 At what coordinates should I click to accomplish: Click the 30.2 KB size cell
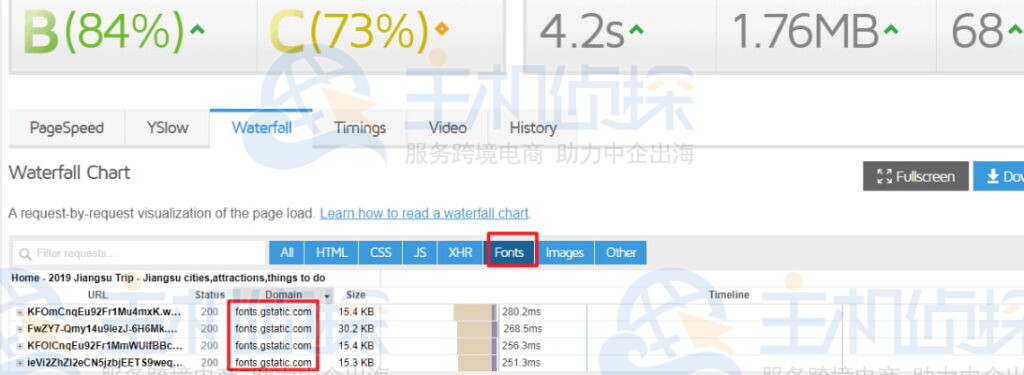pos(356,329)
